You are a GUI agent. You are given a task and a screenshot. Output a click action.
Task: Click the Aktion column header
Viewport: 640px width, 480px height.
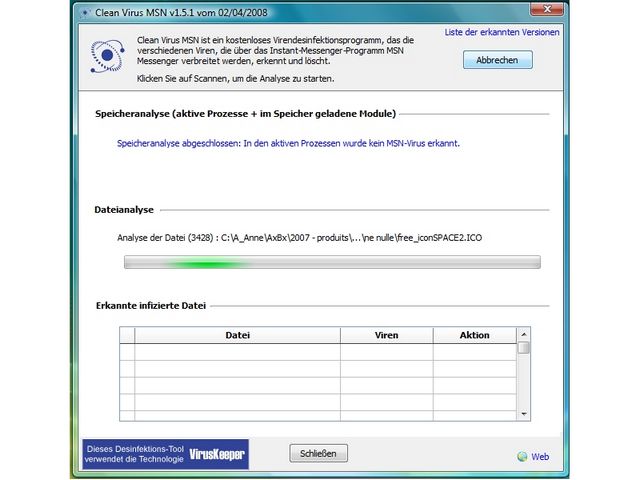(x=474, y=335)
